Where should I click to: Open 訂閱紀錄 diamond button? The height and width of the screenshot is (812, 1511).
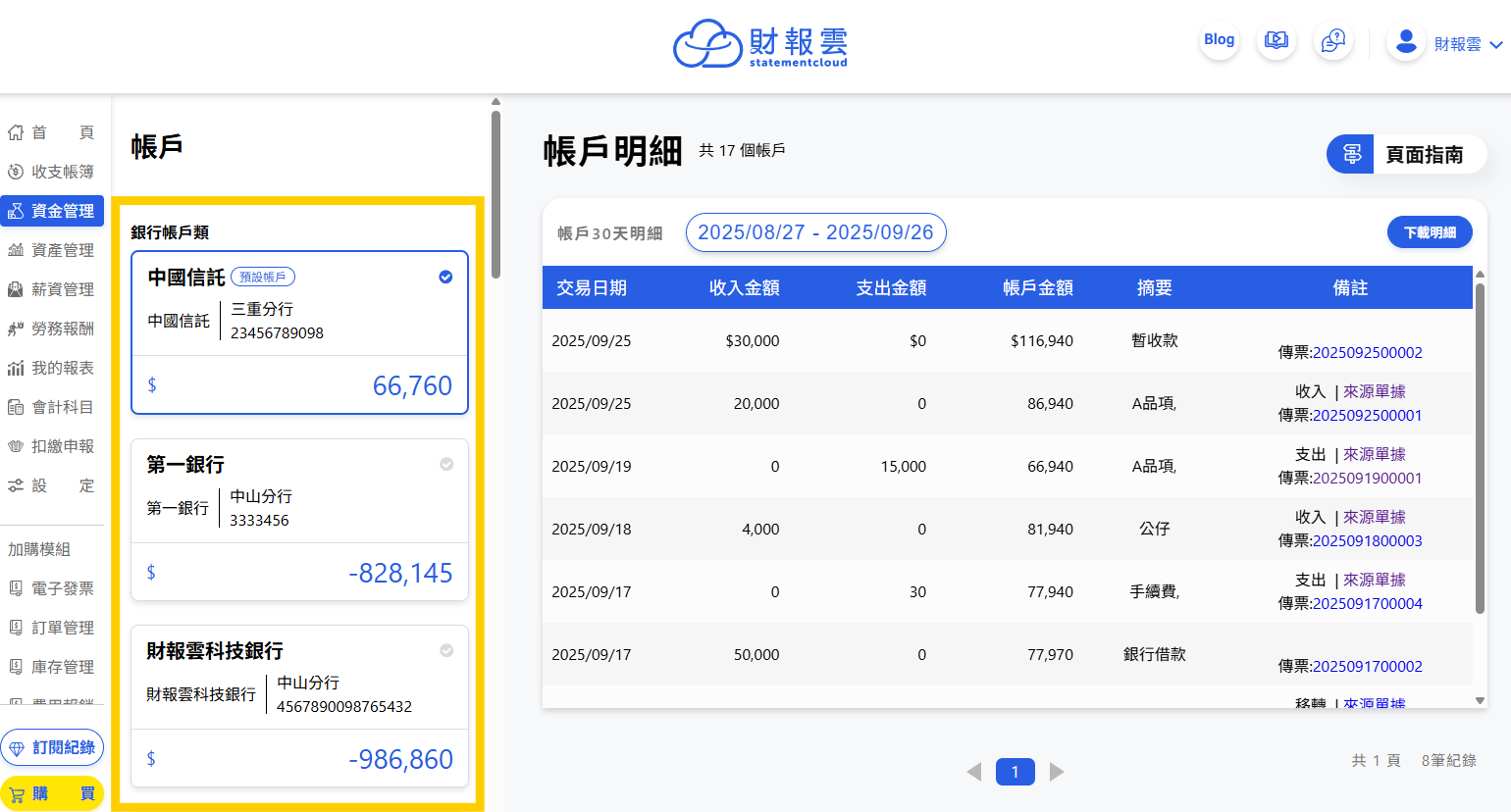52,747
